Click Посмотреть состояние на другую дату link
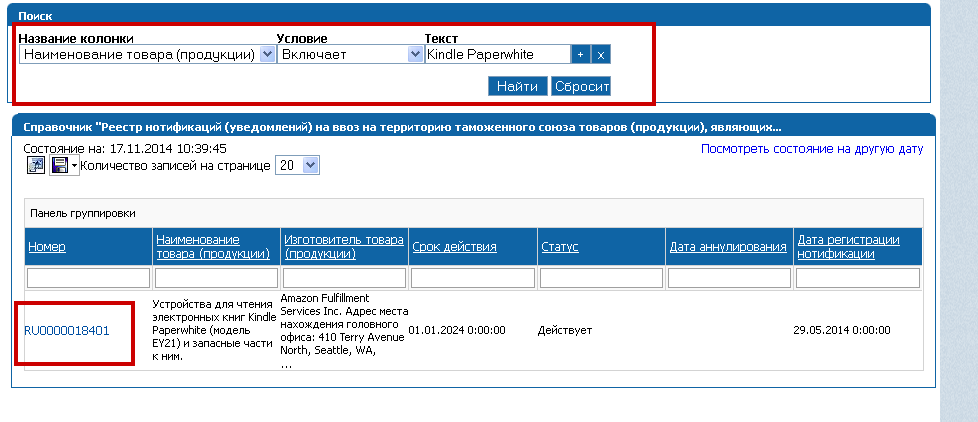 (812, 149)
